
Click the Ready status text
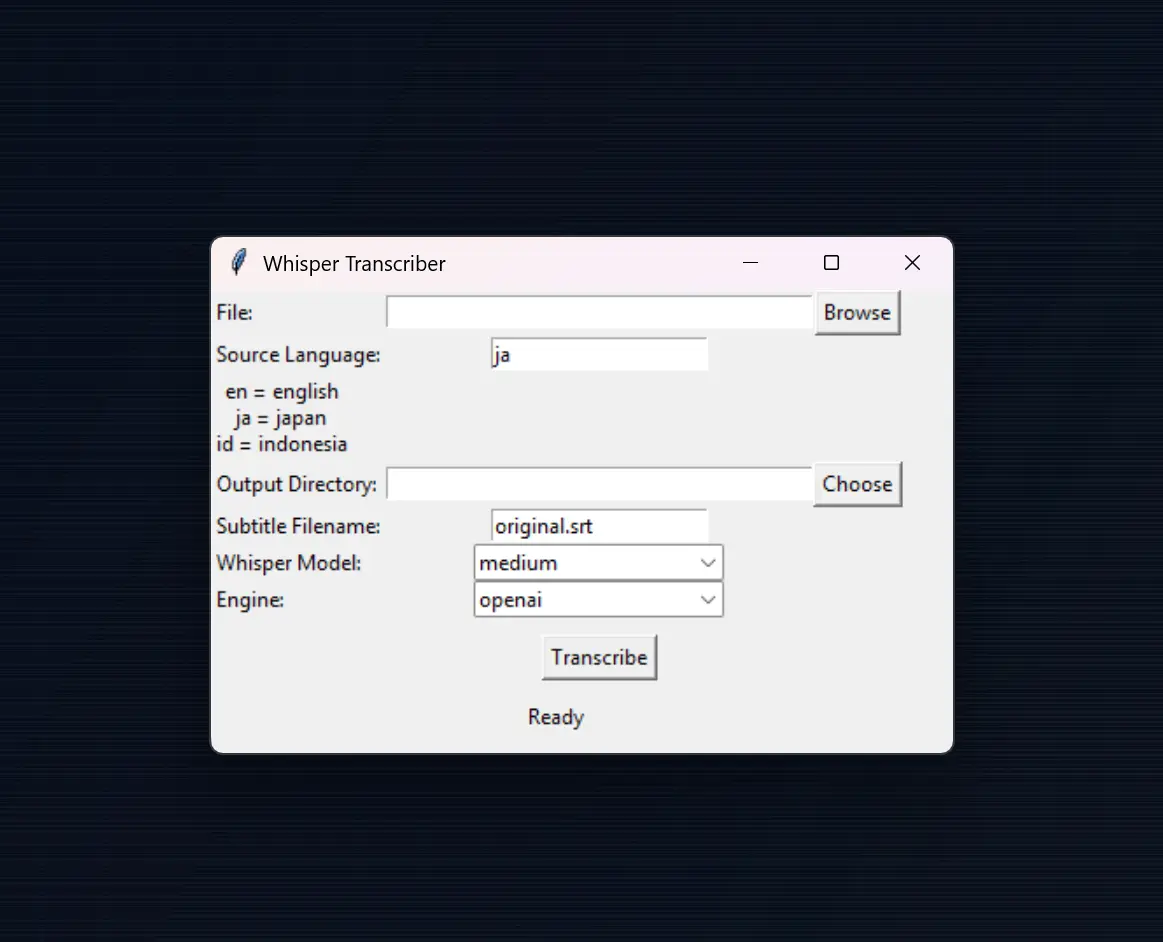556,717
